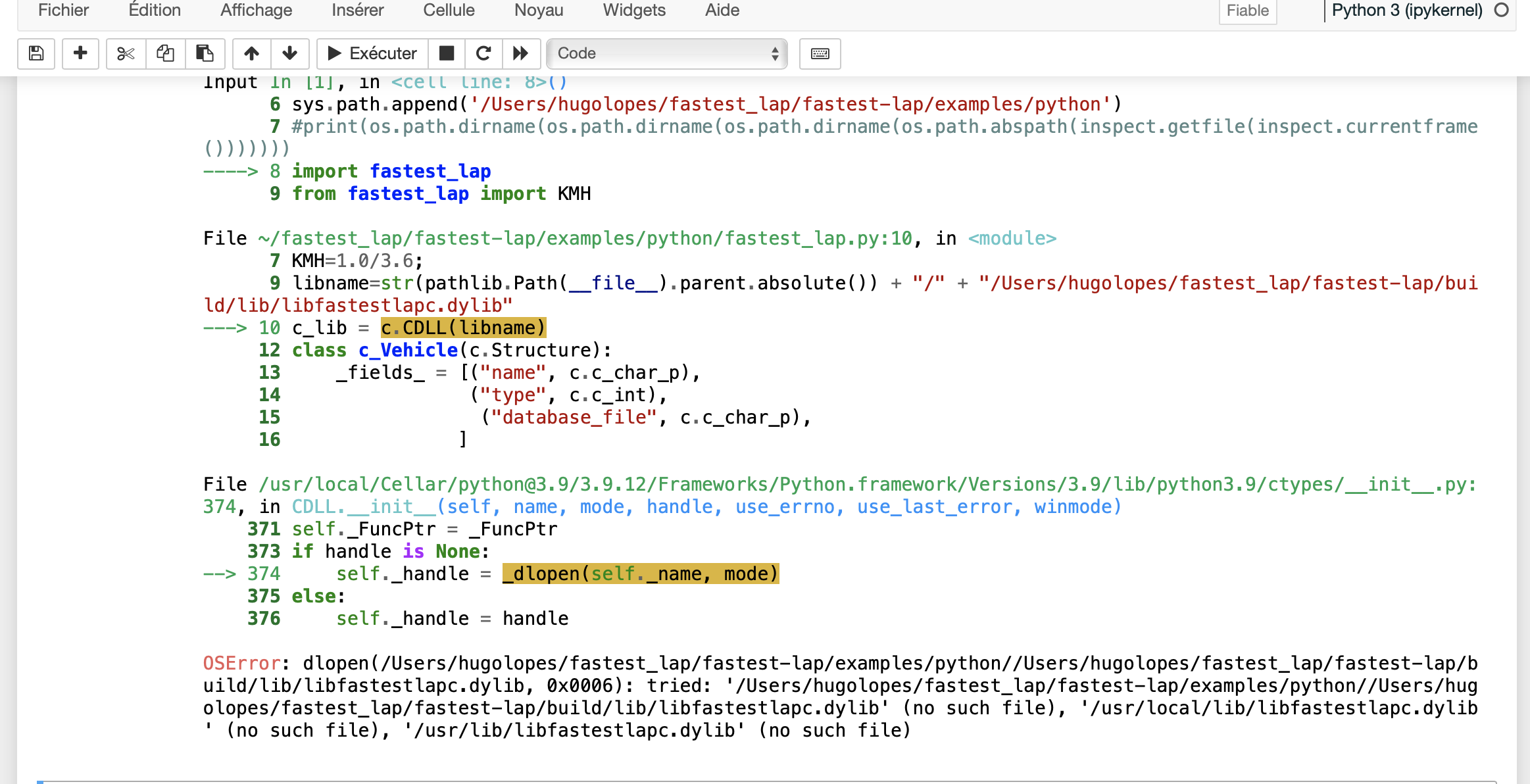This screenshot has width=1530, height=784.
Task: Click the OSError message text in output
Action: point(241,663)
